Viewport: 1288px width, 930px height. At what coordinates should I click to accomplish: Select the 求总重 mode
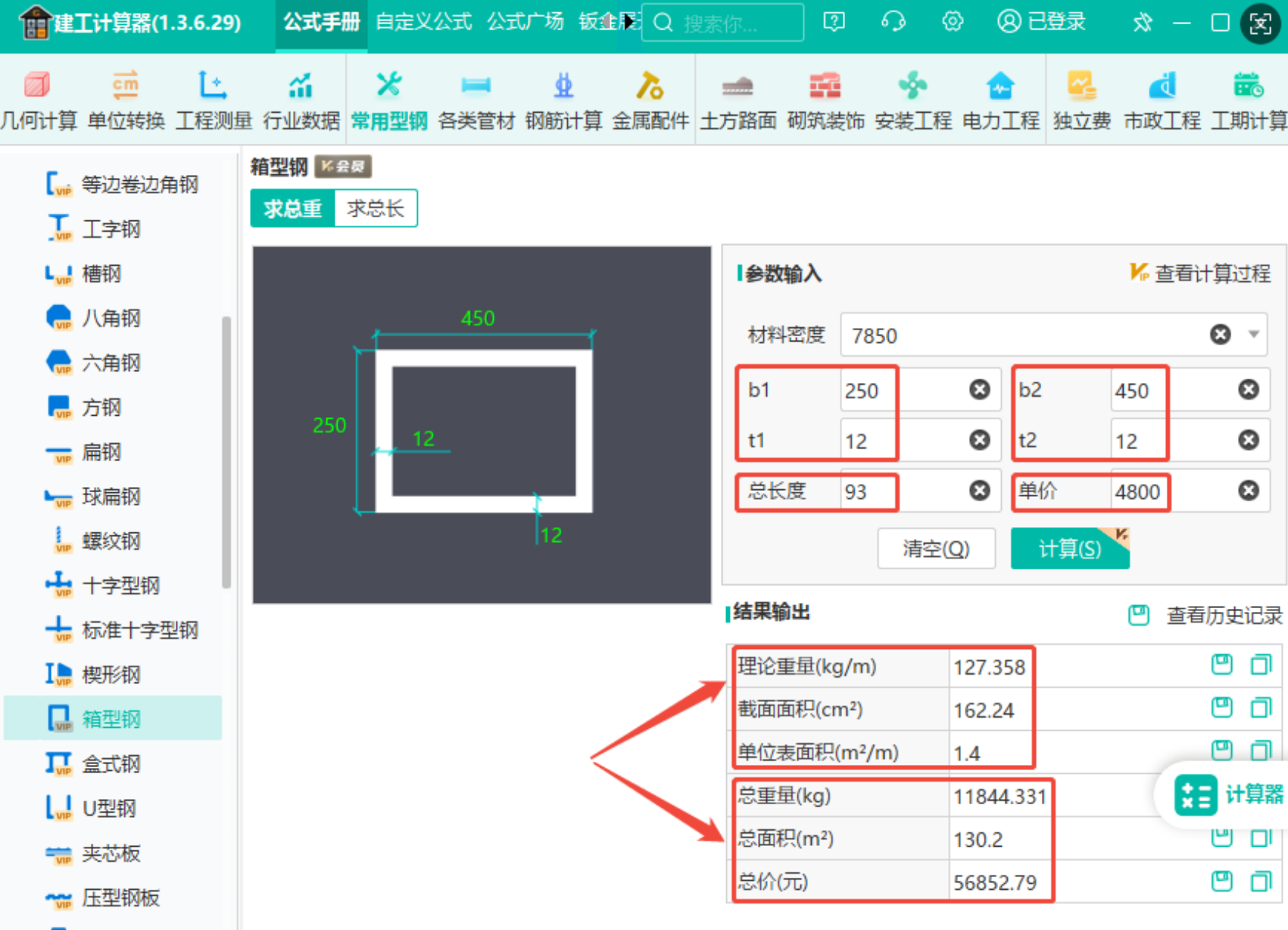click(x=293, y=208)
